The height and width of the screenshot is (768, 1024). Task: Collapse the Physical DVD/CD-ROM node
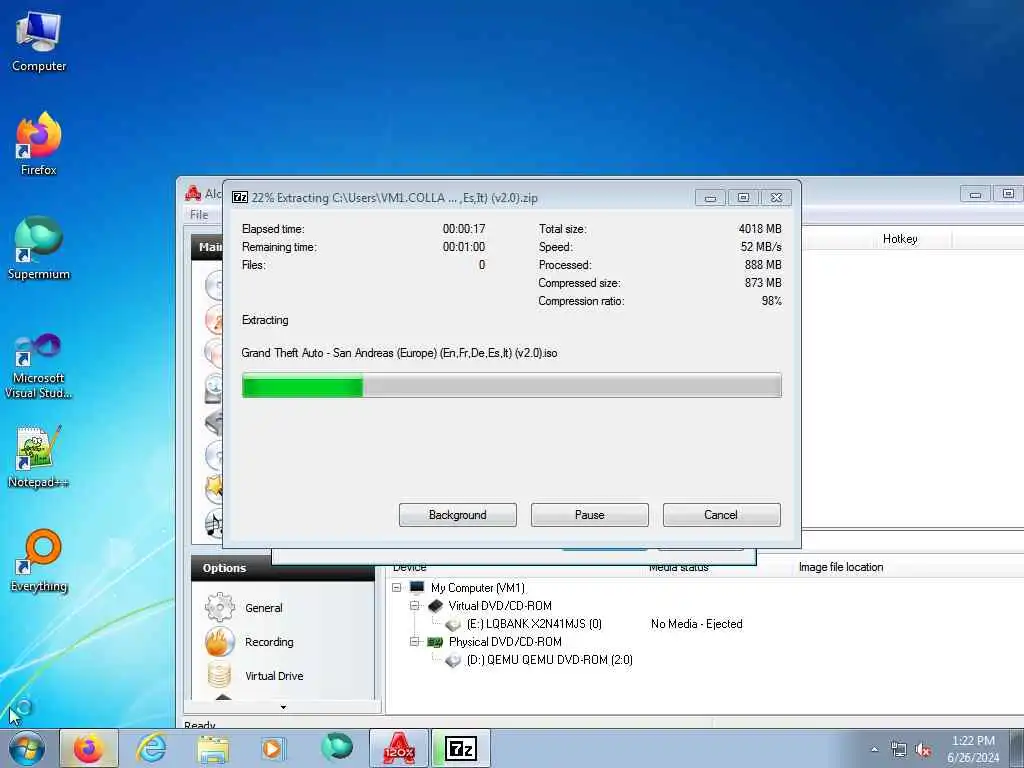415,642
